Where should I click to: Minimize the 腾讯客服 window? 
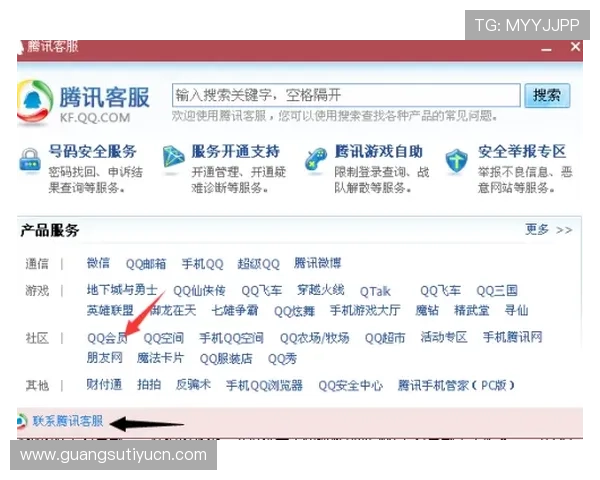tap(547, 50)
